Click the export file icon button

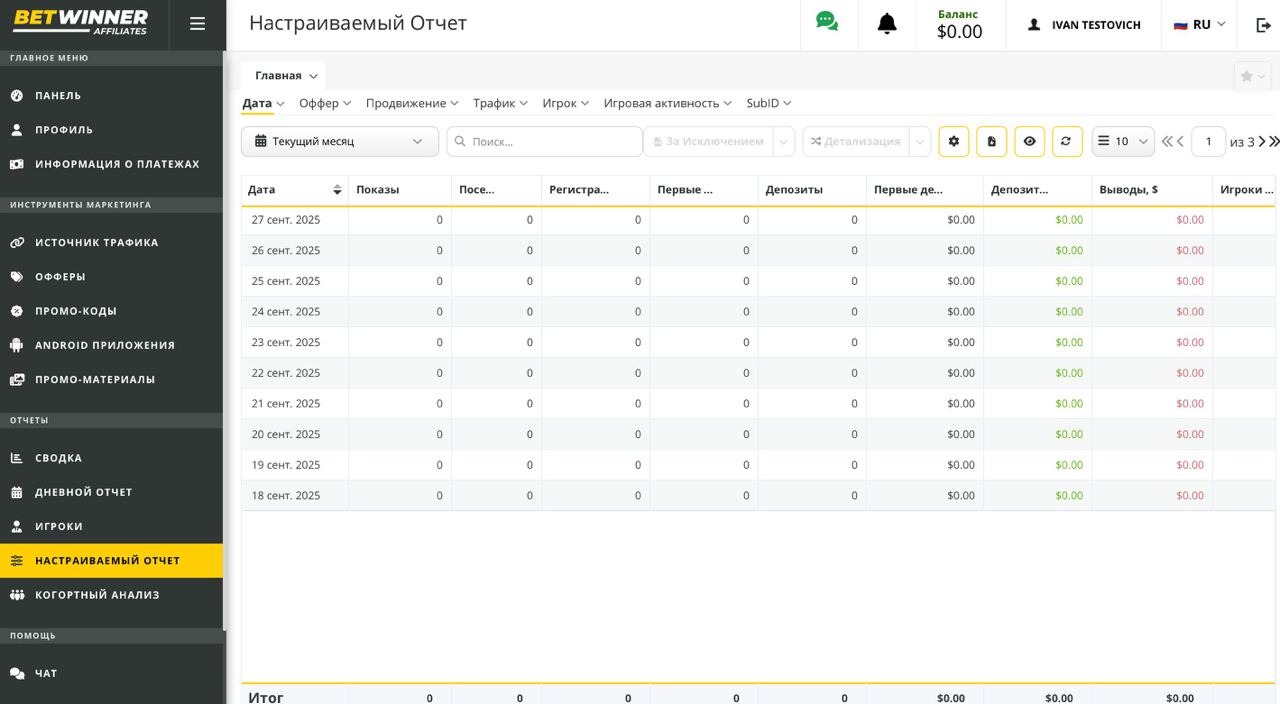click(x=991, y=142)
